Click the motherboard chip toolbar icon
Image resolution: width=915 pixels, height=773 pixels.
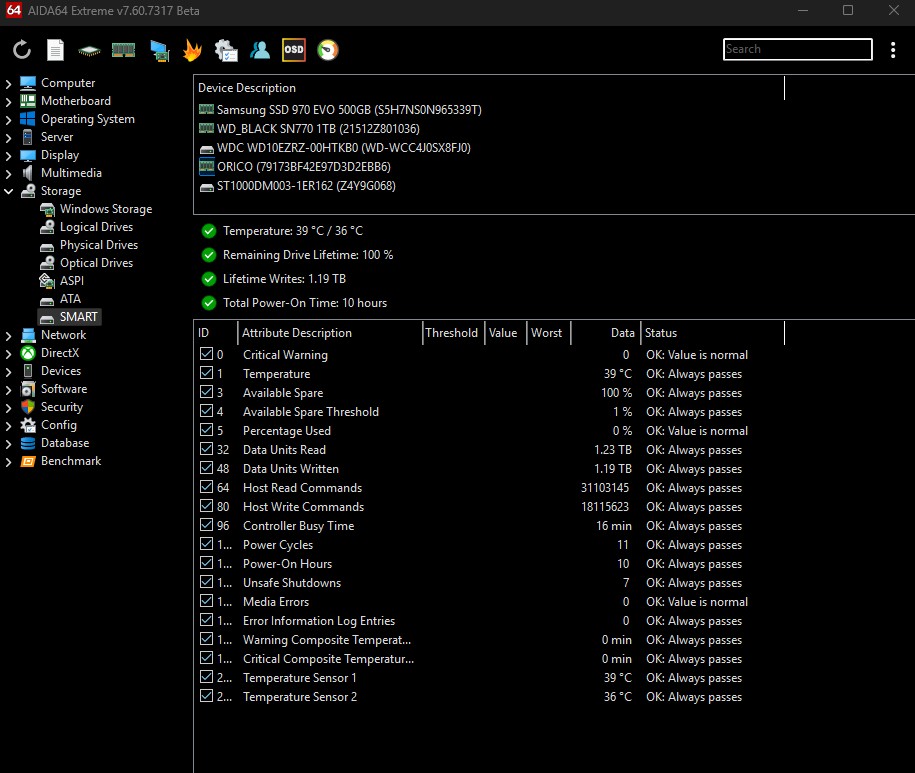coord(89,51)
